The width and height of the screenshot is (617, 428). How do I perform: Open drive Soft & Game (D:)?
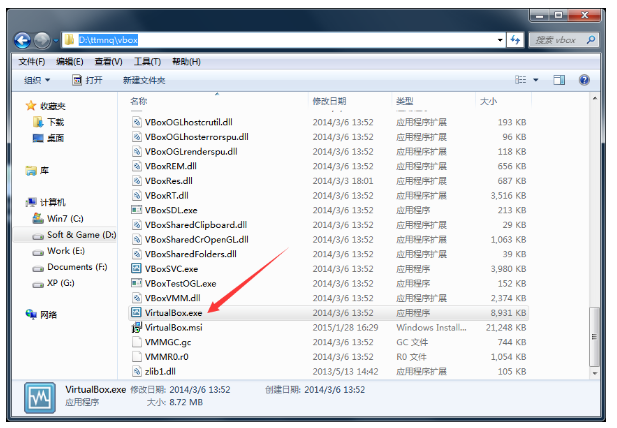pyautogui.click(x=74, y=235)
